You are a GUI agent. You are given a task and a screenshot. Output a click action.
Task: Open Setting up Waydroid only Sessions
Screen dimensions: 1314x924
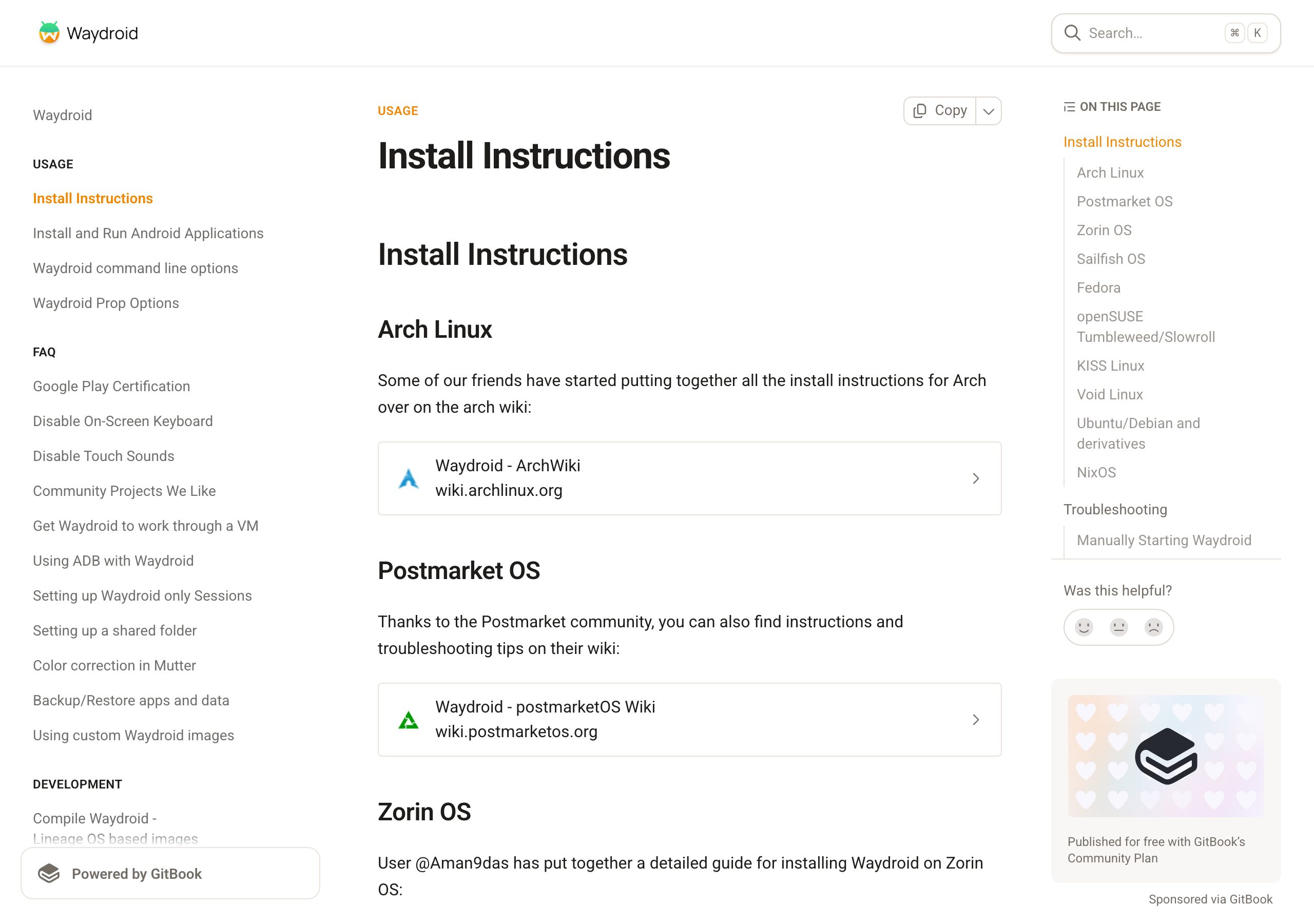(x=143, y=596)
